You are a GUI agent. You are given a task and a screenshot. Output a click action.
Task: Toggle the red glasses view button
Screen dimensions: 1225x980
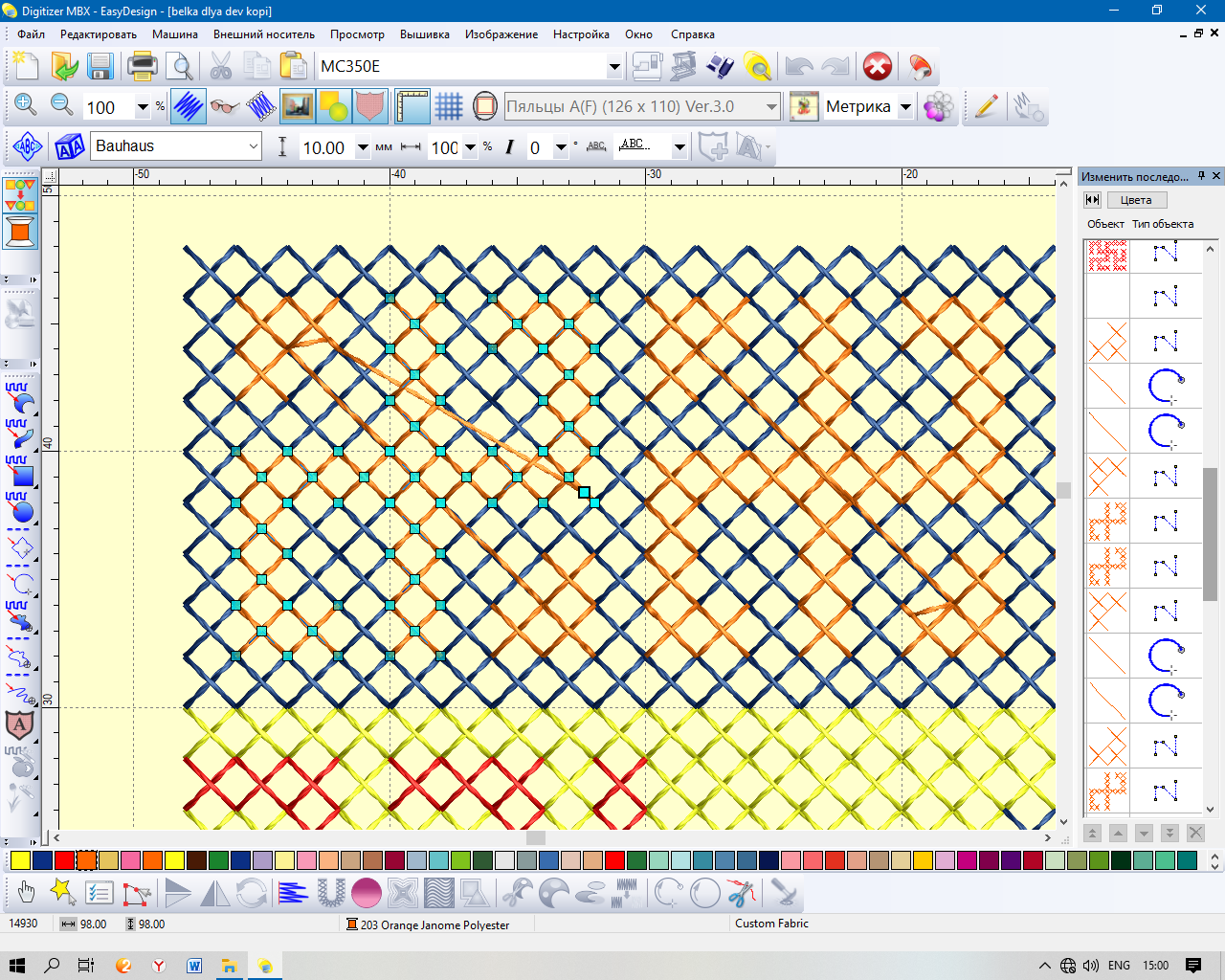click(225, 106)
